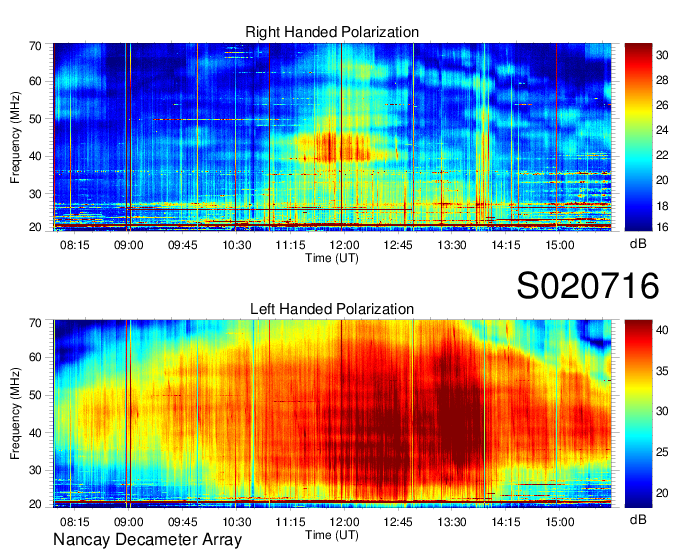
Task: Click the 30 value on top color bar
Action: coord(662,55)
